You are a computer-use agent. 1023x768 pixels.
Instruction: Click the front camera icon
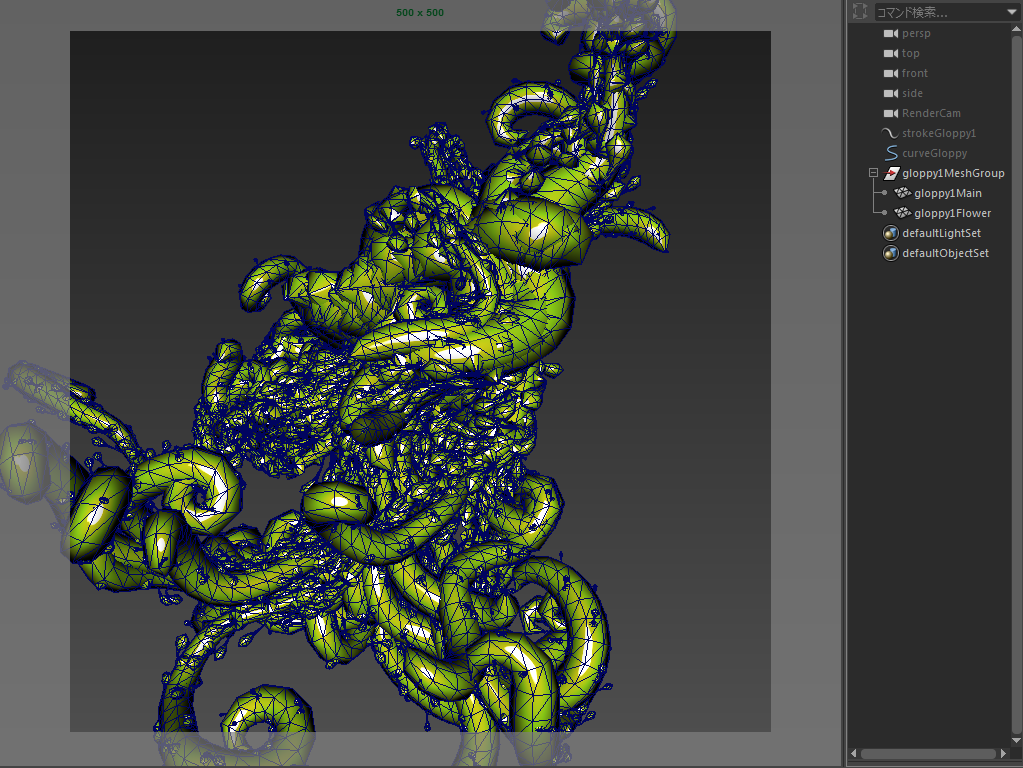point(891,73)
